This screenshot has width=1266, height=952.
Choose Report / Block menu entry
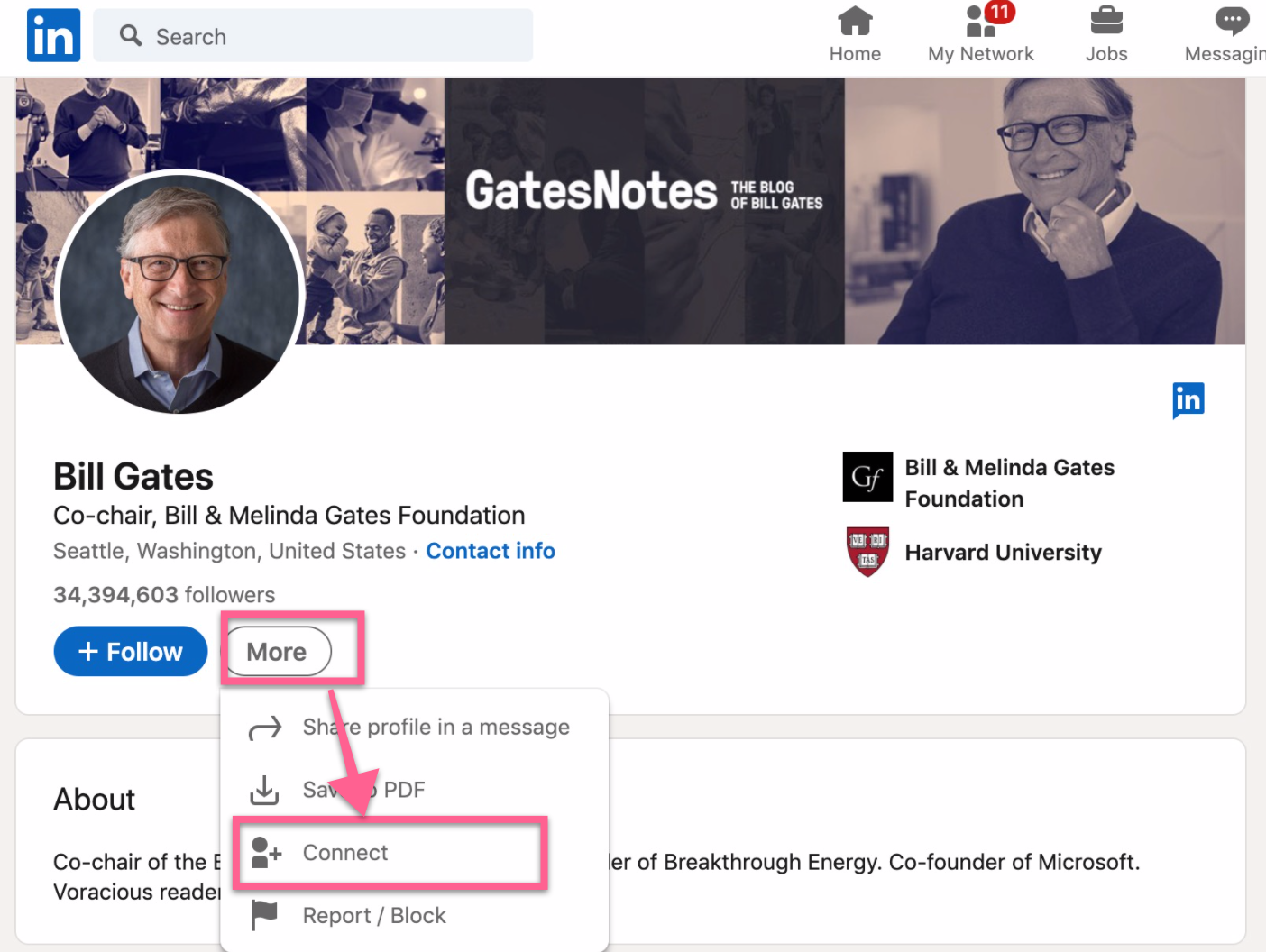(374, 916)
